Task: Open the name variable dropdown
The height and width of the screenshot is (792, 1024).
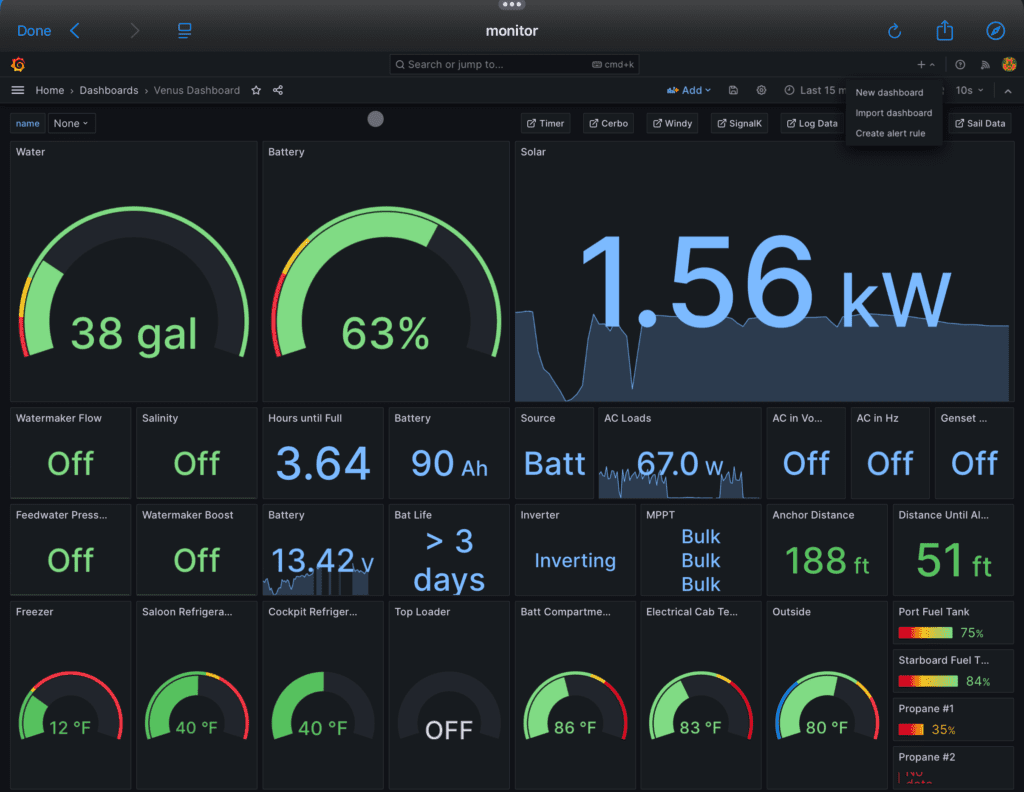Action: [72, 123]
